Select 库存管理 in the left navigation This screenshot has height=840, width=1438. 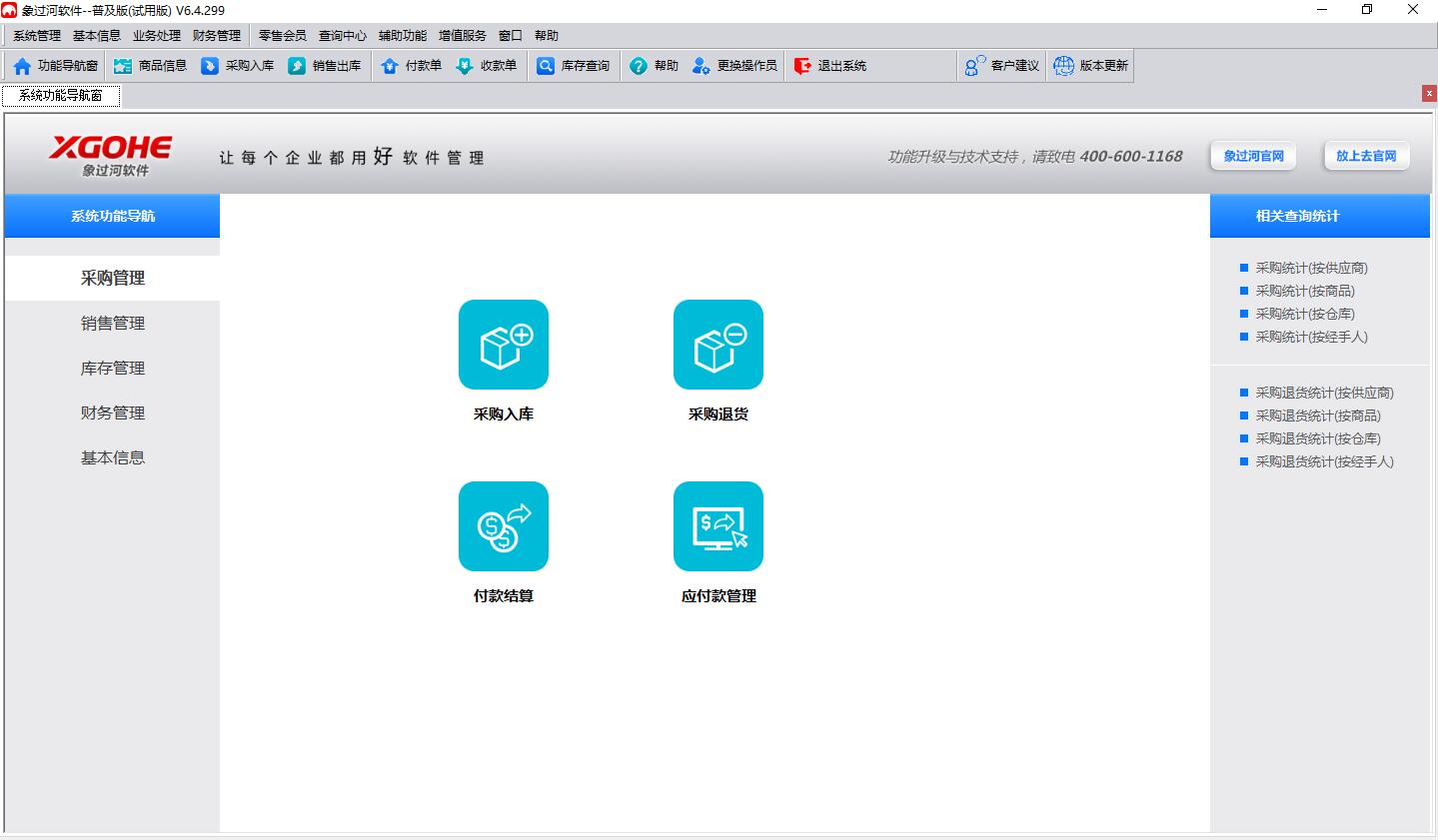[112, 369]
